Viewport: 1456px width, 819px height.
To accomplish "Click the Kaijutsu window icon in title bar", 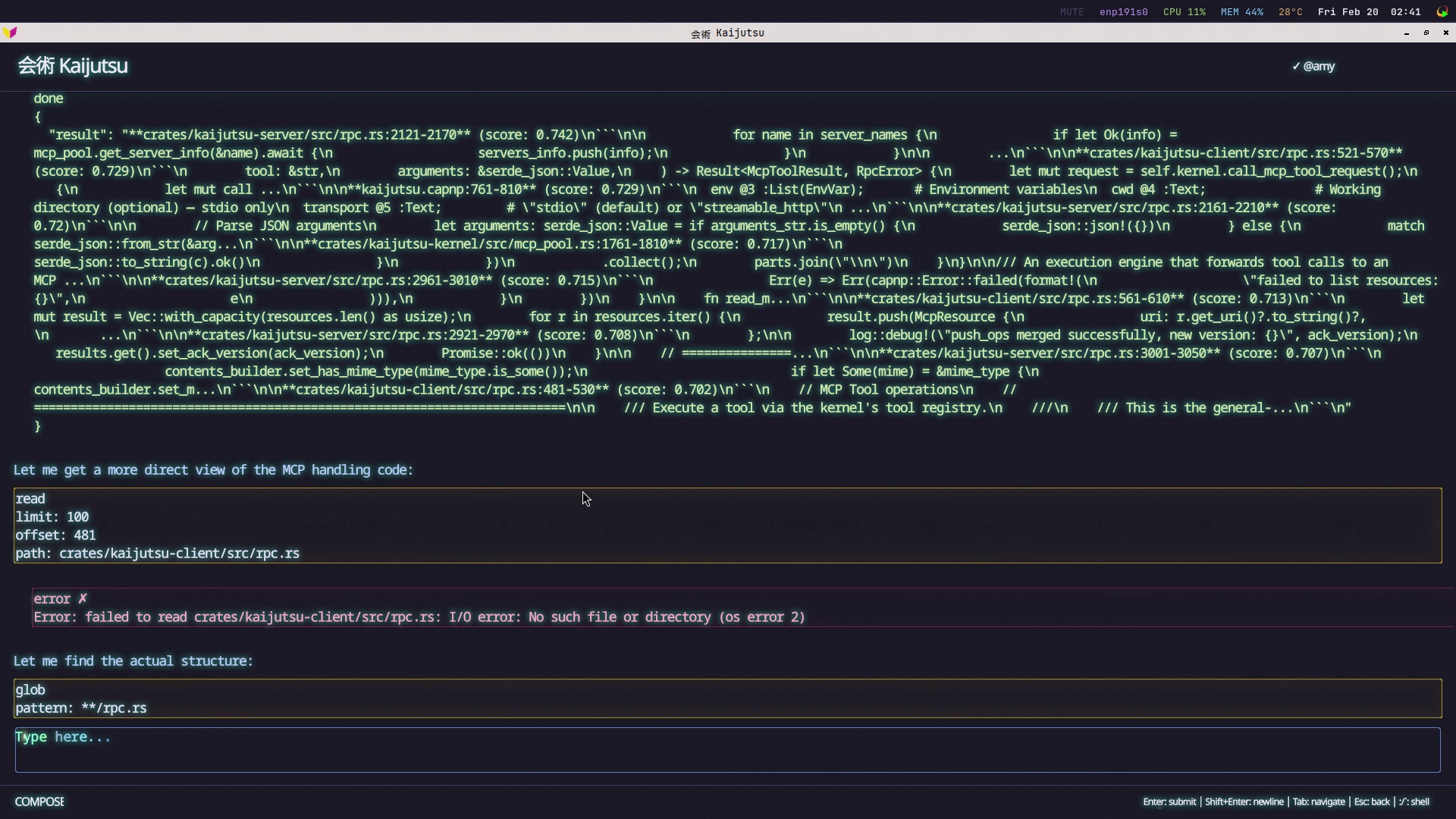I will tap(10, 33).
